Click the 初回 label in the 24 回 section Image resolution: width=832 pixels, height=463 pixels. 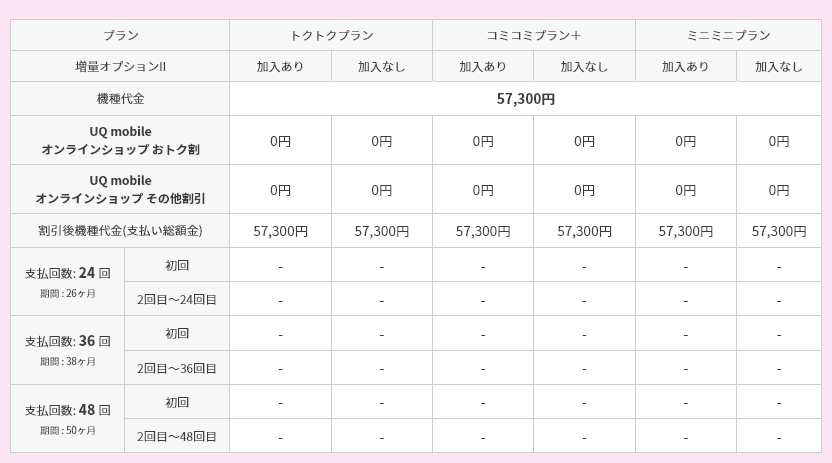coord(177,265)
